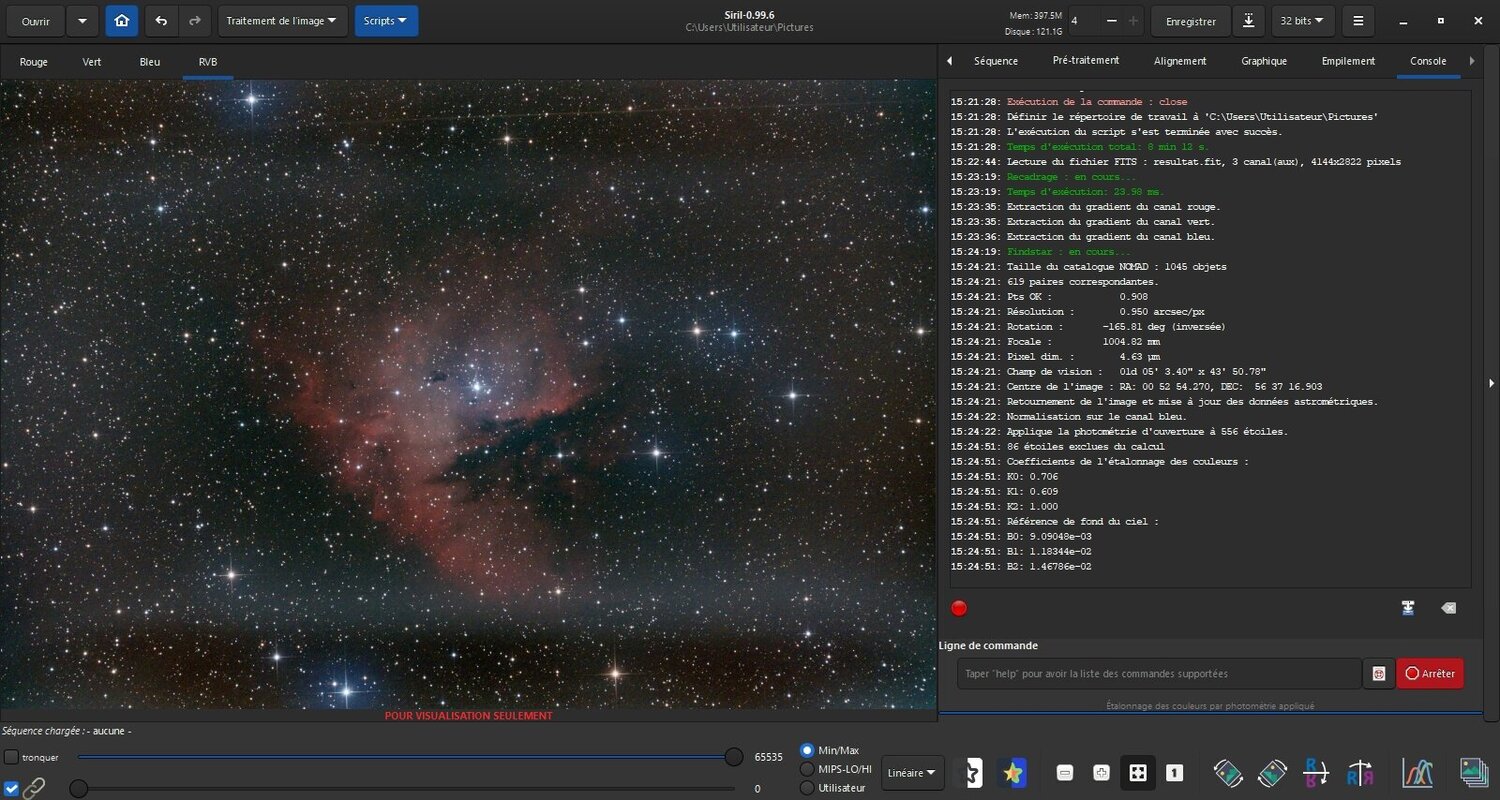The image size is (1500, 800).
Task: Enable the tronquer checkbox
Action: pos(11,757)
